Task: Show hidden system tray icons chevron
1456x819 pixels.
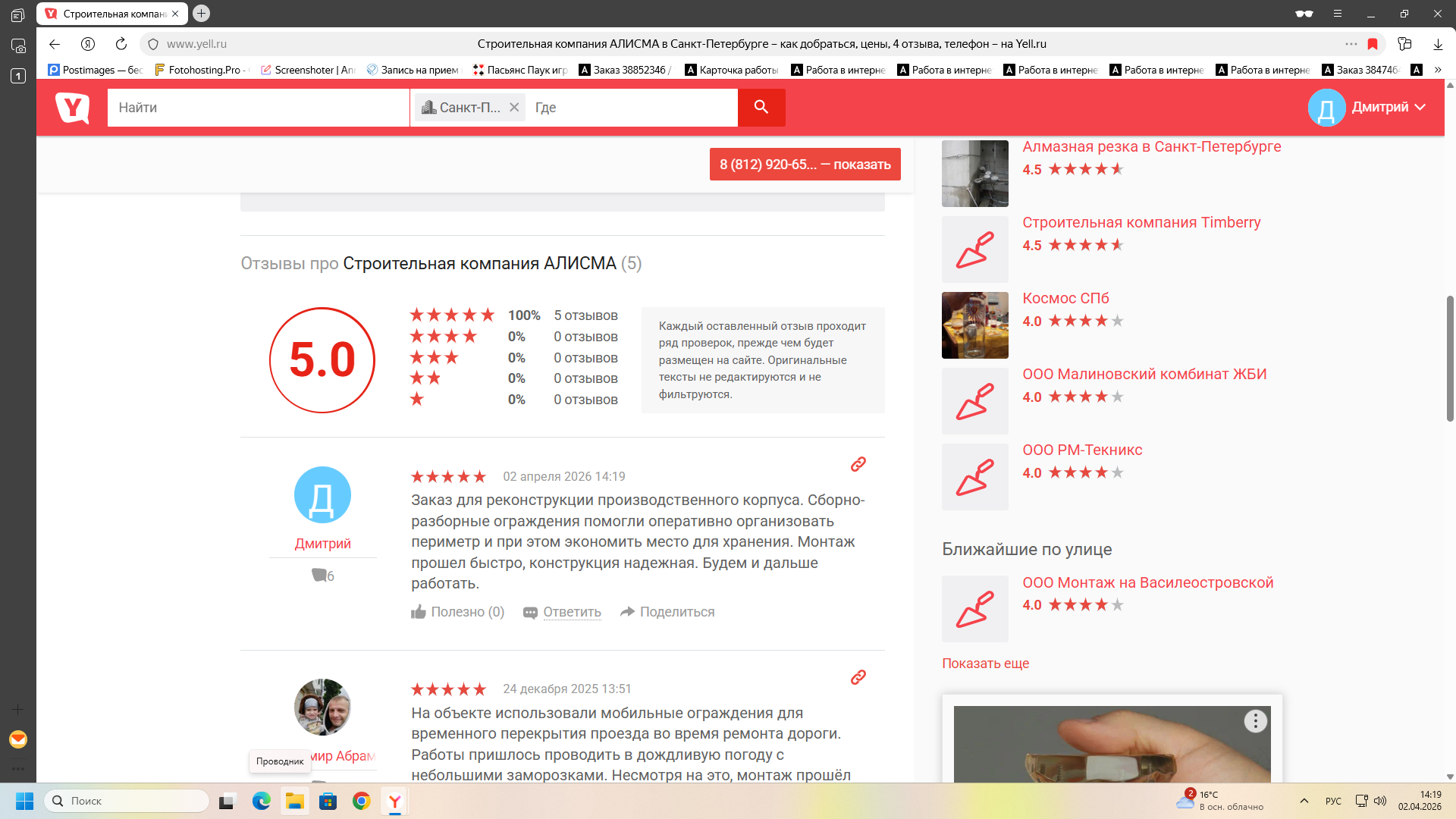Action: click(x=1304, y=801)
